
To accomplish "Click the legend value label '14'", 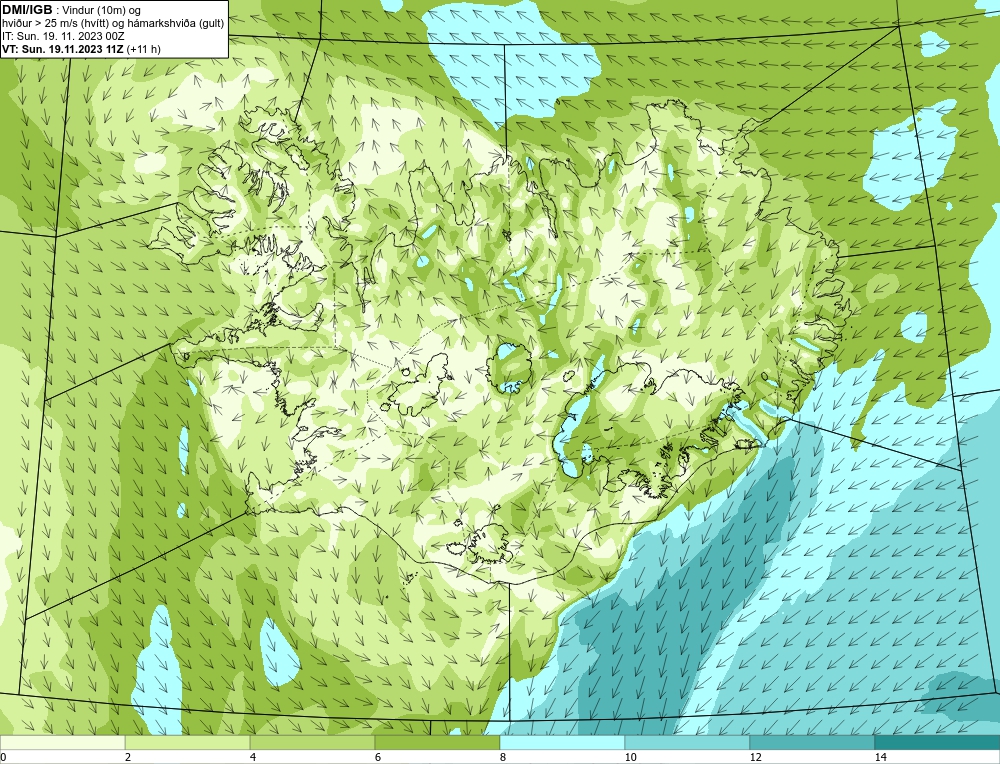I will click(x=881, y=757).
